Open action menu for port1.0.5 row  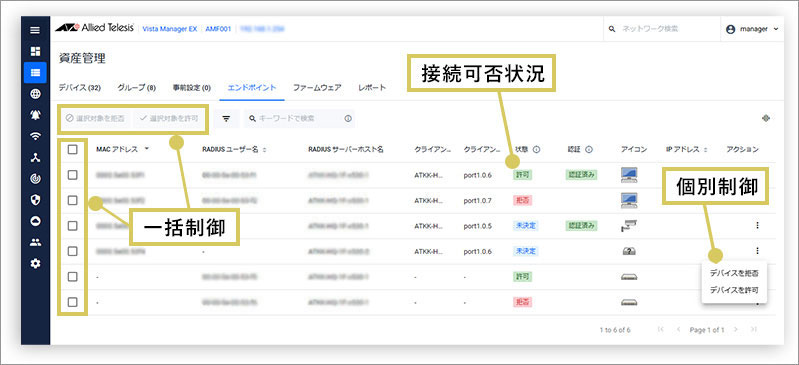757,225
